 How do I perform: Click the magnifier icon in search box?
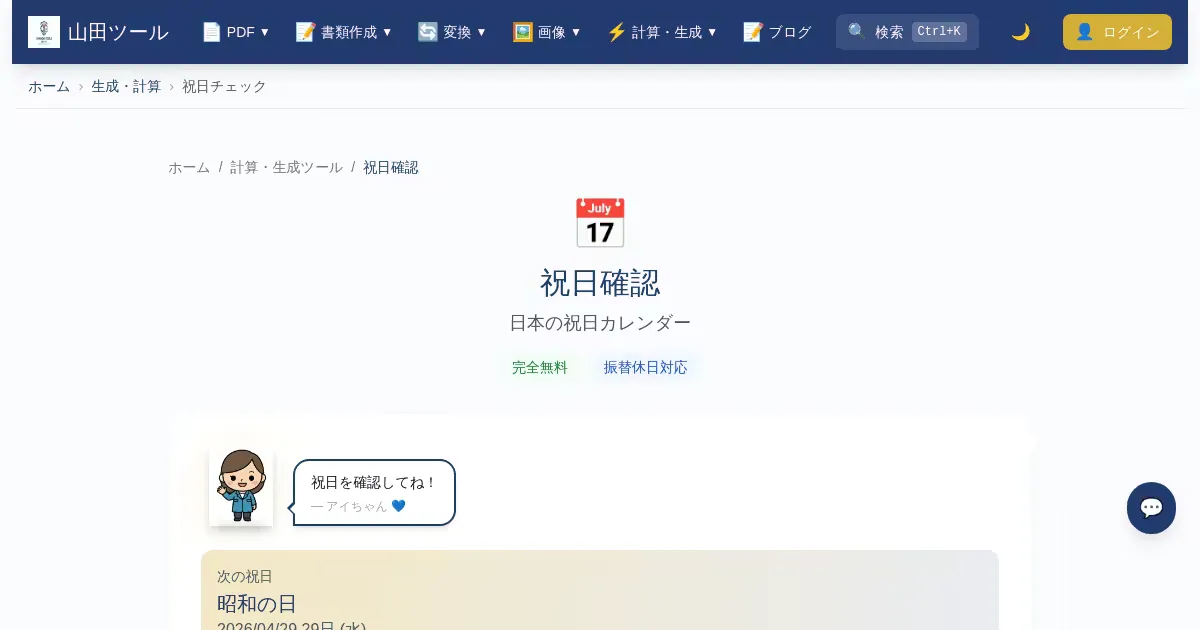(857, 32)
